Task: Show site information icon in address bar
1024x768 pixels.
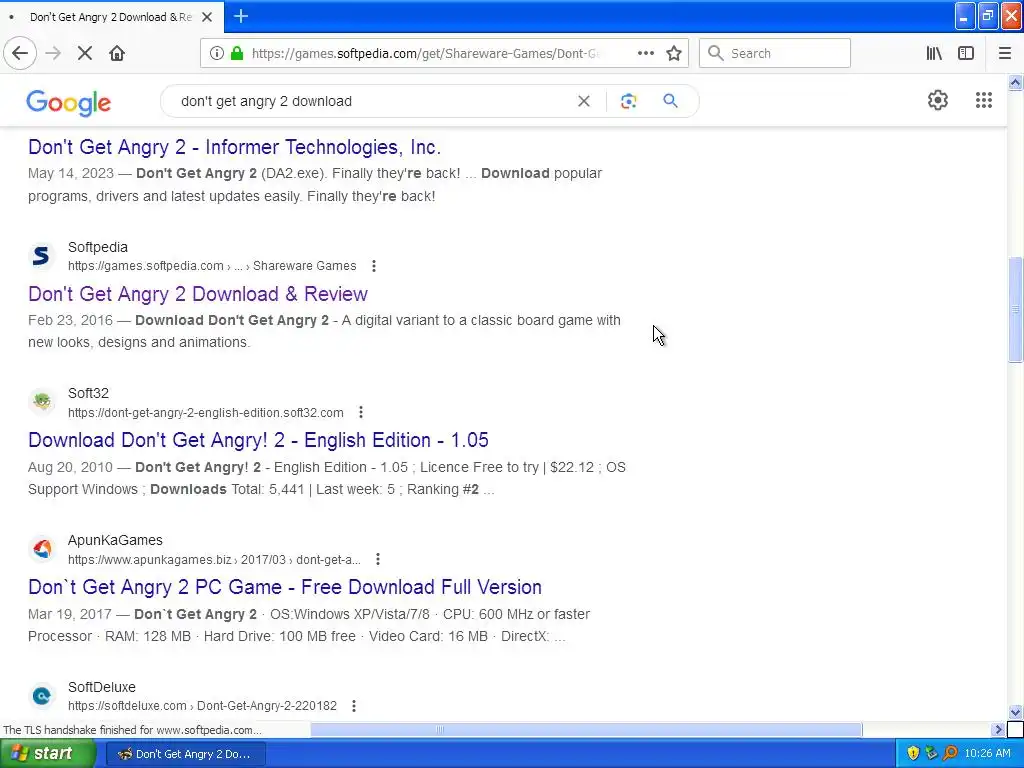Action: click(x=217, y=53)
